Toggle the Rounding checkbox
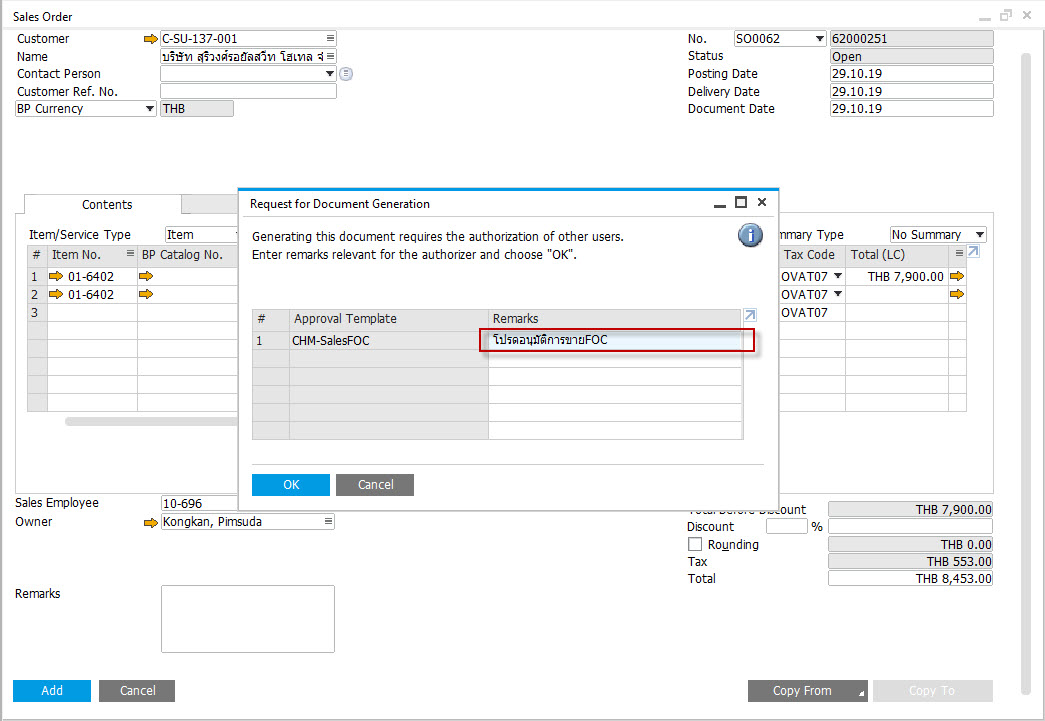The height and width of the screenshot is (721, 1045). coord(695,544)
